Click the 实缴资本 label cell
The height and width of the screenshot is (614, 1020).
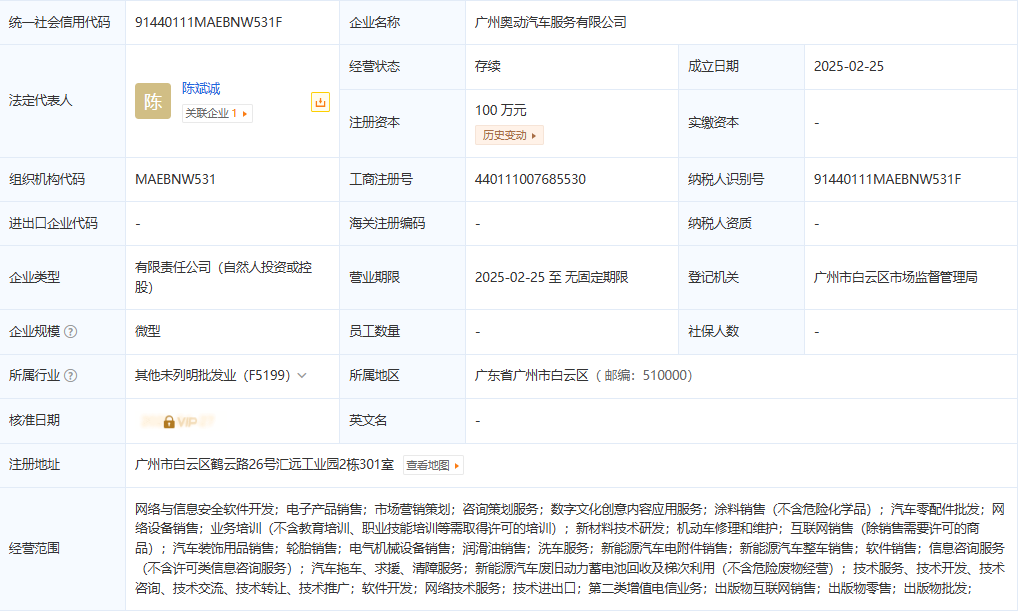pos(742,123)
